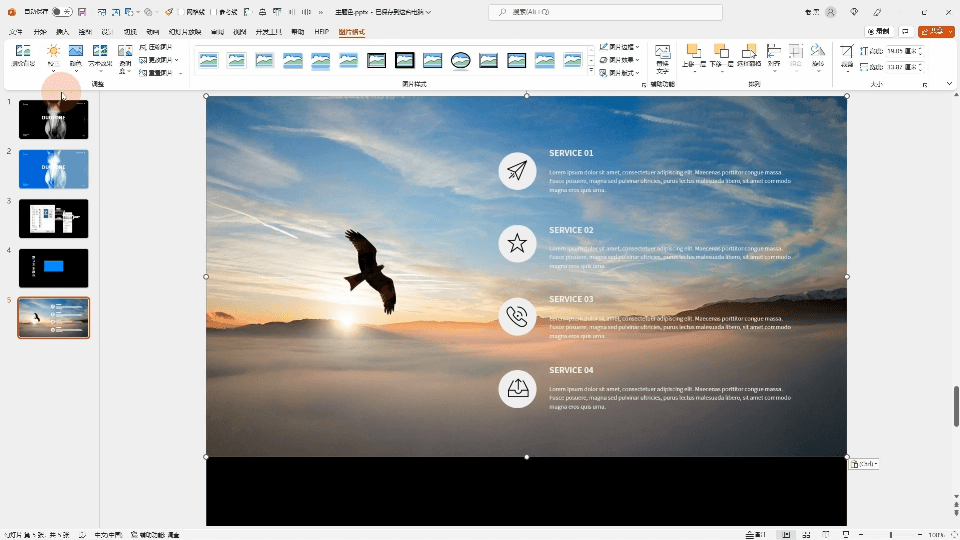Open the file name save location dropdown
This screenshot has height=540, width=960.
tap(429, 12)
